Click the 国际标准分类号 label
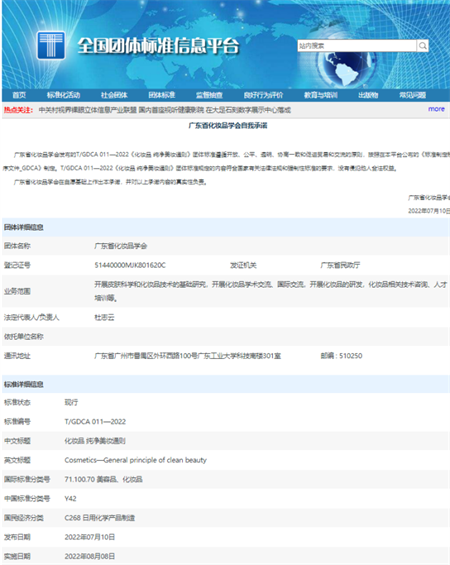Viewport: 450px width, 565px height. click(x=27, y=480)
